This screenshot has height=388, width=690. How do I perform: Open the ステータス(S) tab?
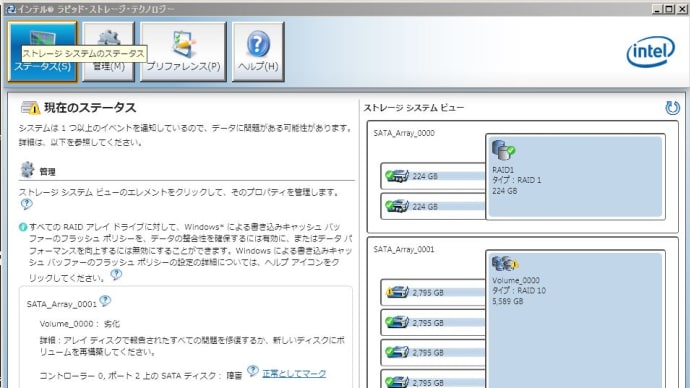42,52
